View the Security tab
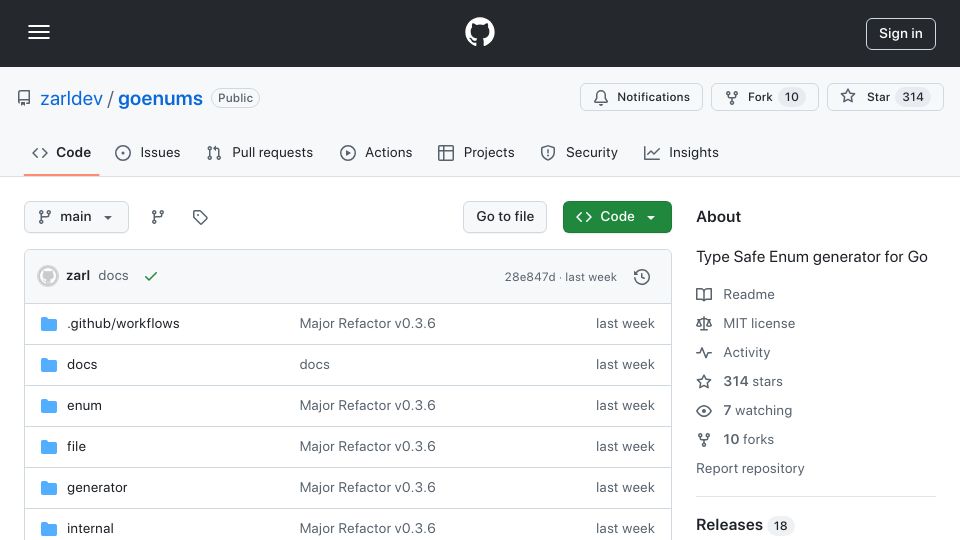 [x=579, y=152]
